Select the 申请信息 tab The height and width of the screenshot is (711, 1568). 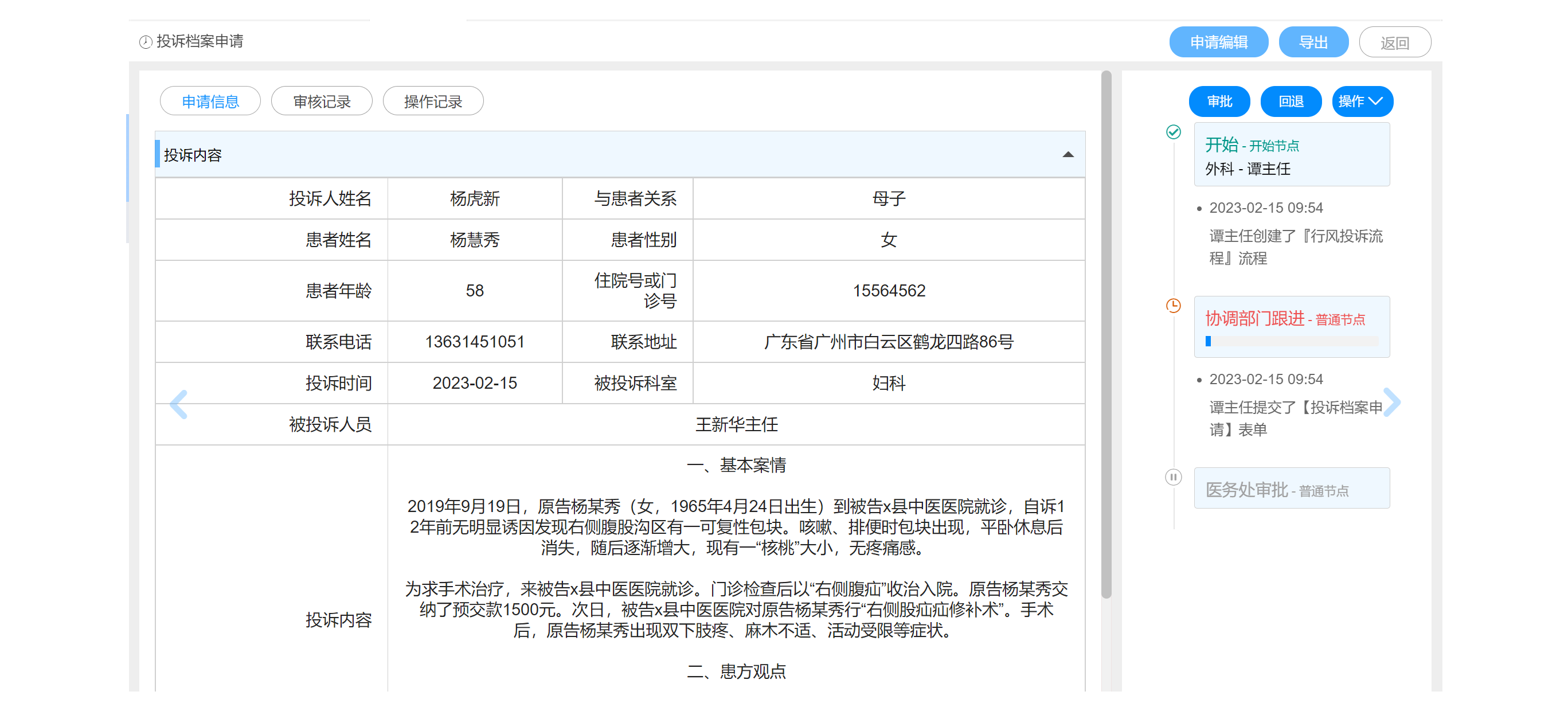210,101
